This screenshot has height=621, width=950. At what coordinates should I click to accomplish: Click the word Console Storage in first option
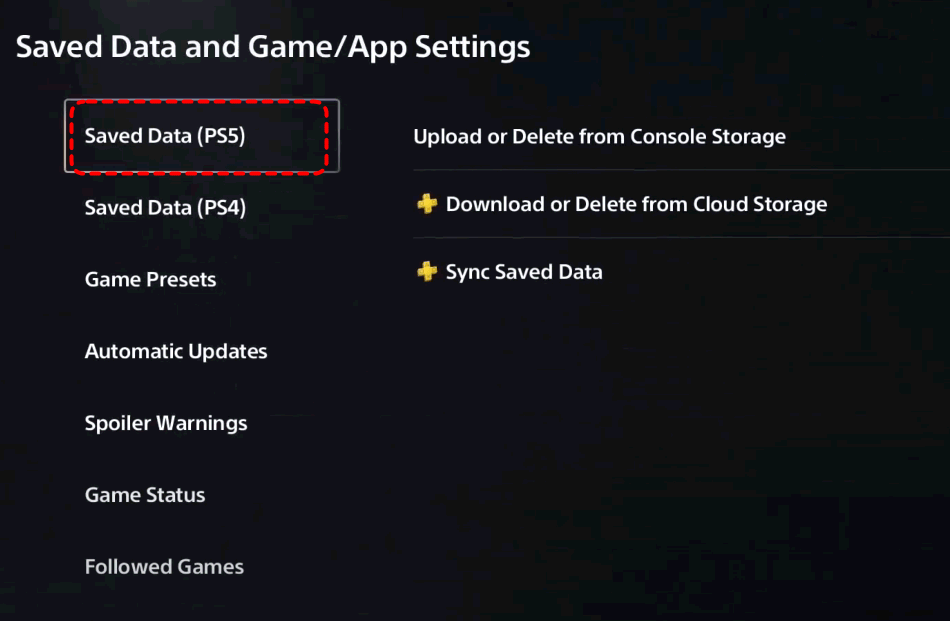click(x=708, y=136)
